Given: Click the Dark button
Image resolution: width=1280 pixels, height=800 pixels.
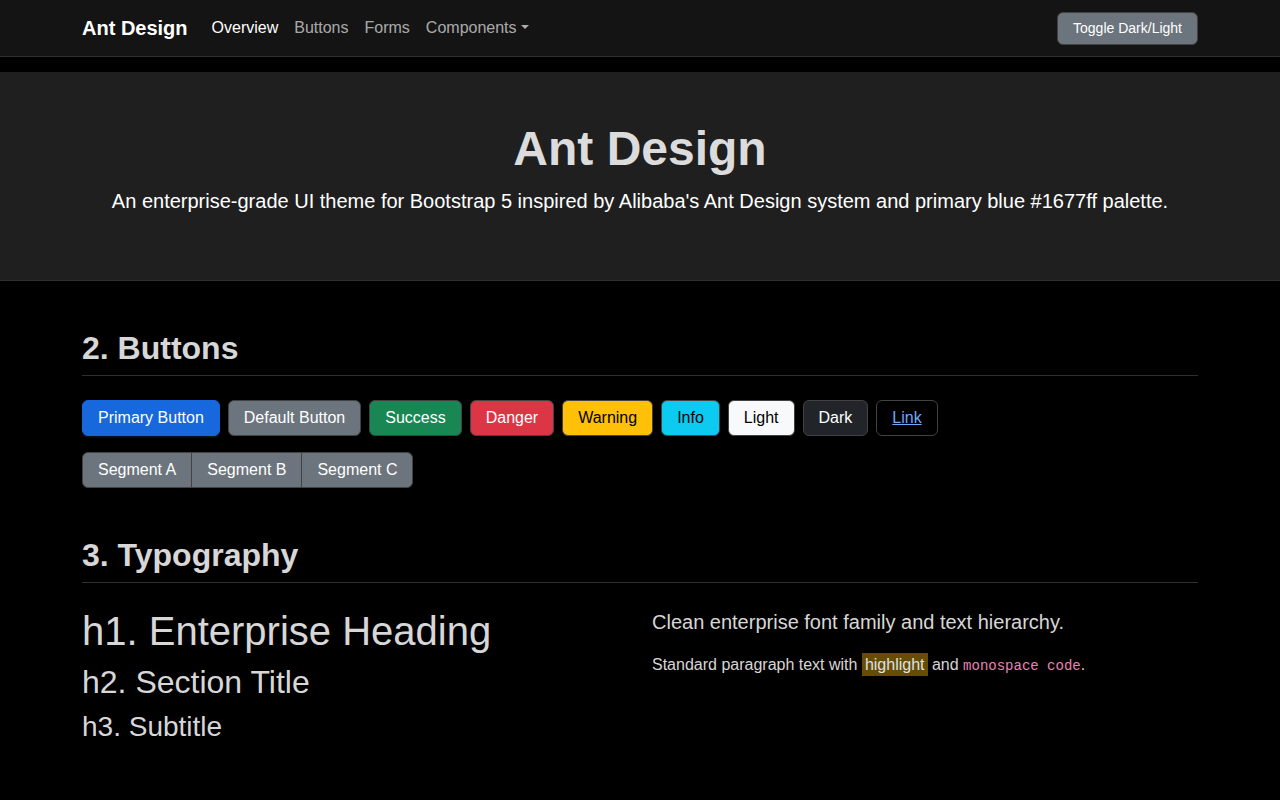Looking at the screenshot, I should (x=835, y=418).
